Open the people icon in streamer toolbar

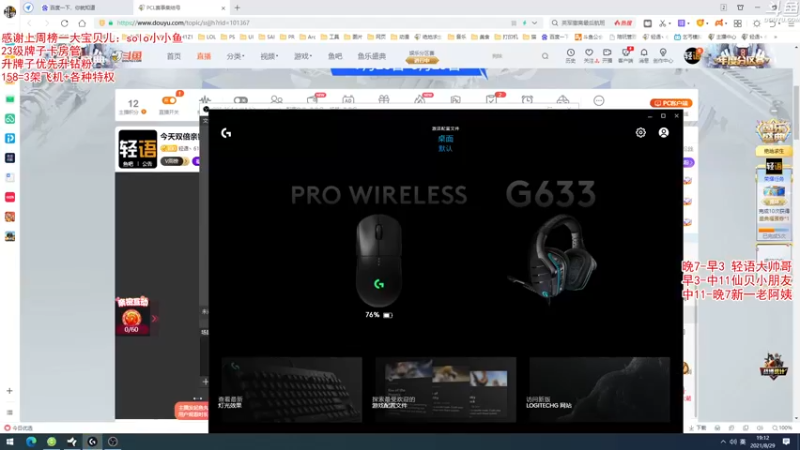click(x=277, y=100)
